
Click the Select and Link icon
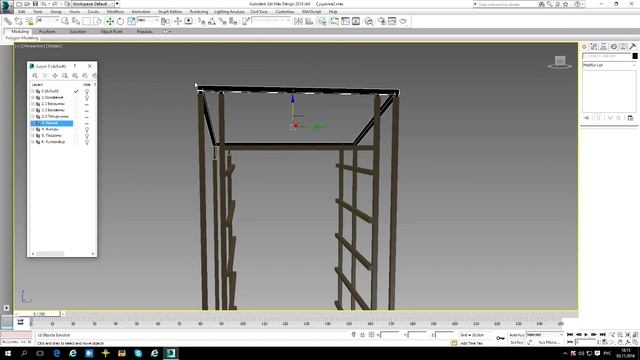click(x=8, y=21)
